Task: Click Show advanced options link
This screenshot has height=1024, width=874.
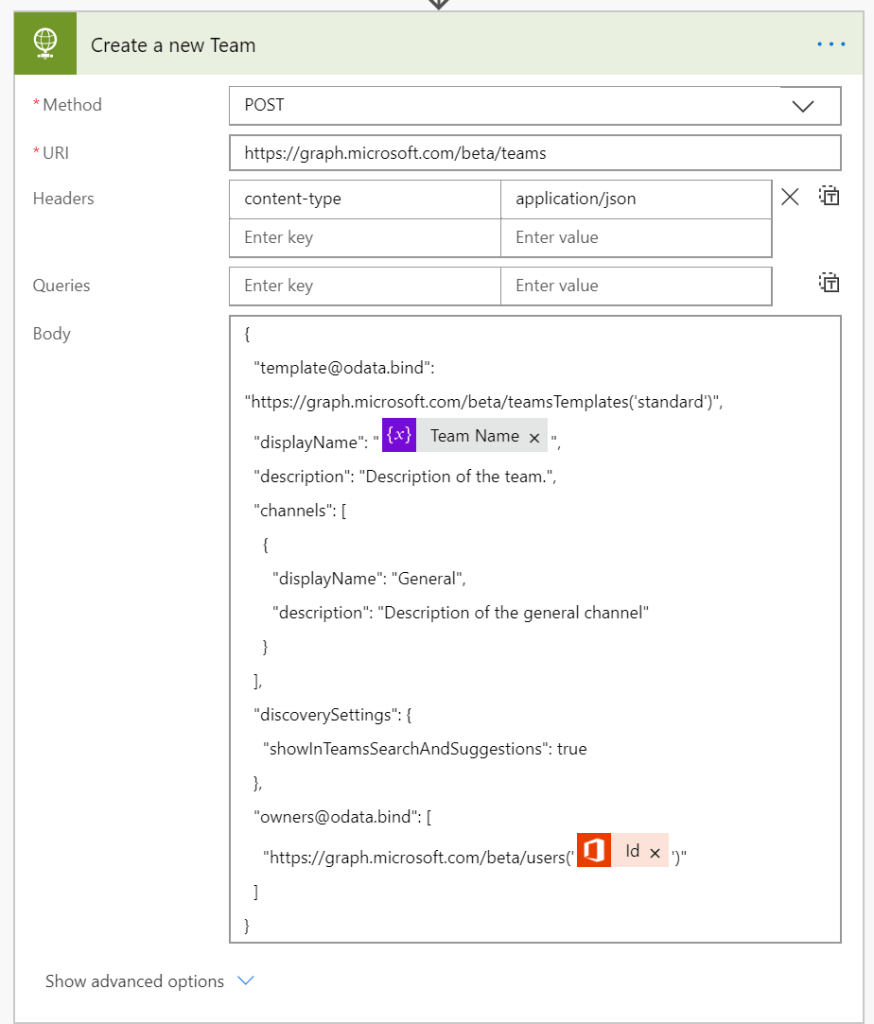Action: 134,981
